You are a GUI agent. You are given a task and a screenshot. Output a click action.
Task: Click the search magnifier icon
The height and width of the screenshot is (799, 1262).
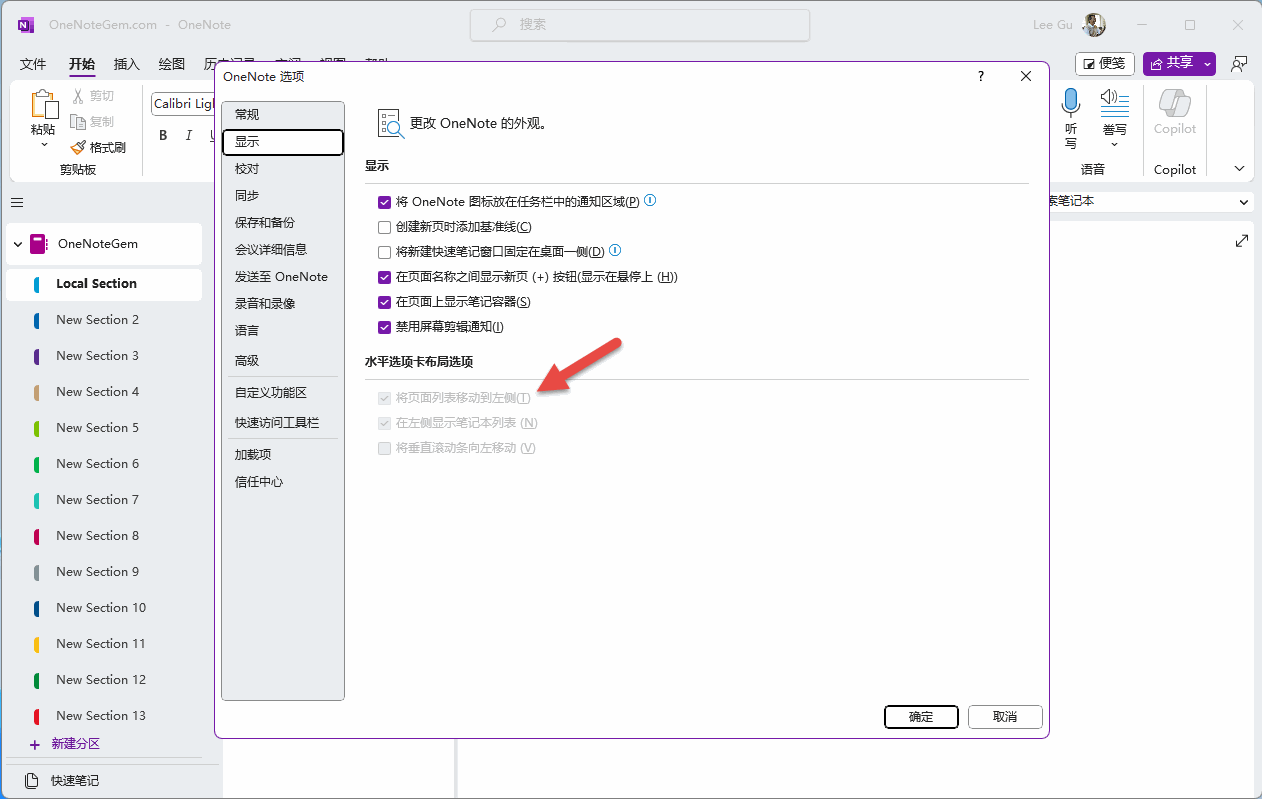pos(500,25)
